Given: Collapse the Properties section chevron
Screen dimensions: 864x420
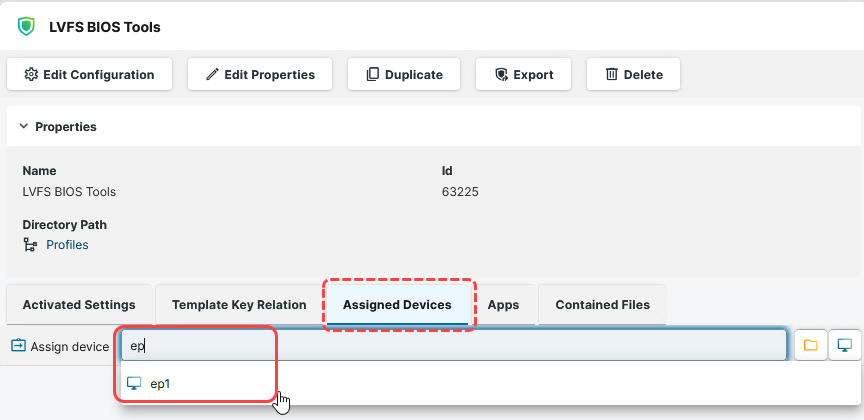Looking at the screenshot, I should [x=23, y=127].
